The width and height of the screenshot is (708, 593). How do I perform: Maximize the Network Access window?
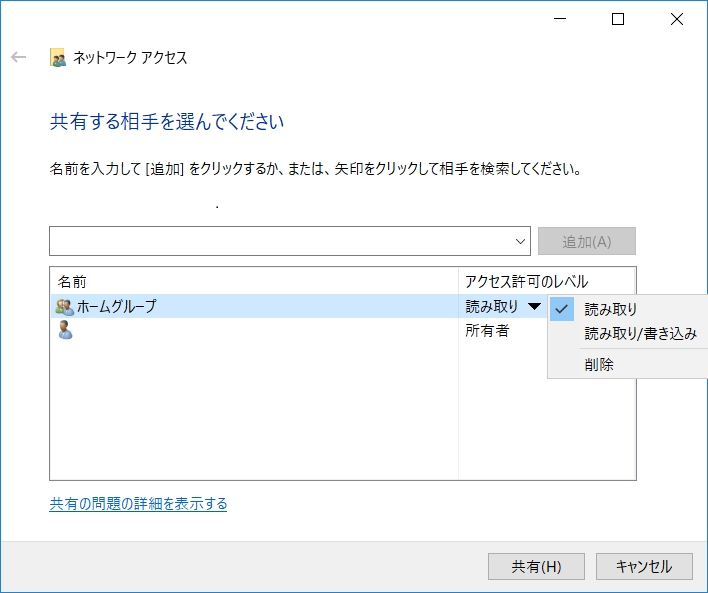tap(618, 18)
